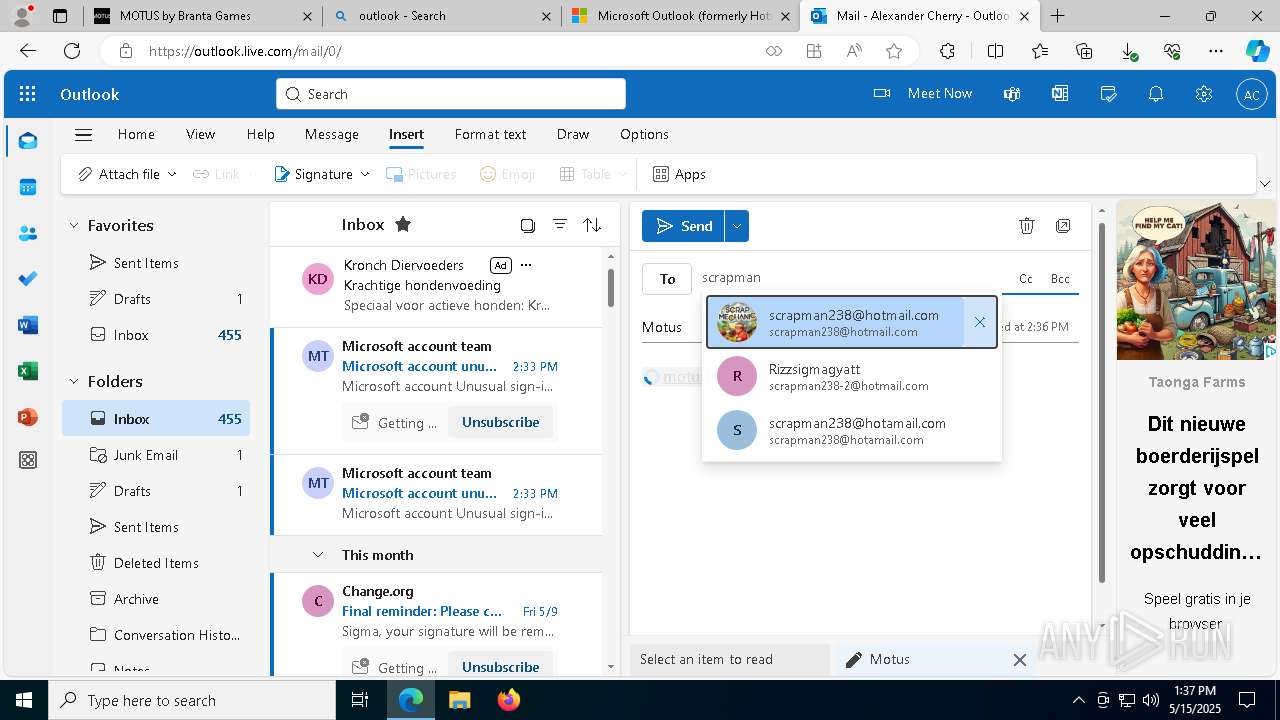Open Mail in the left rail
The image size is (1280, 720).
[x=28, y=141]
